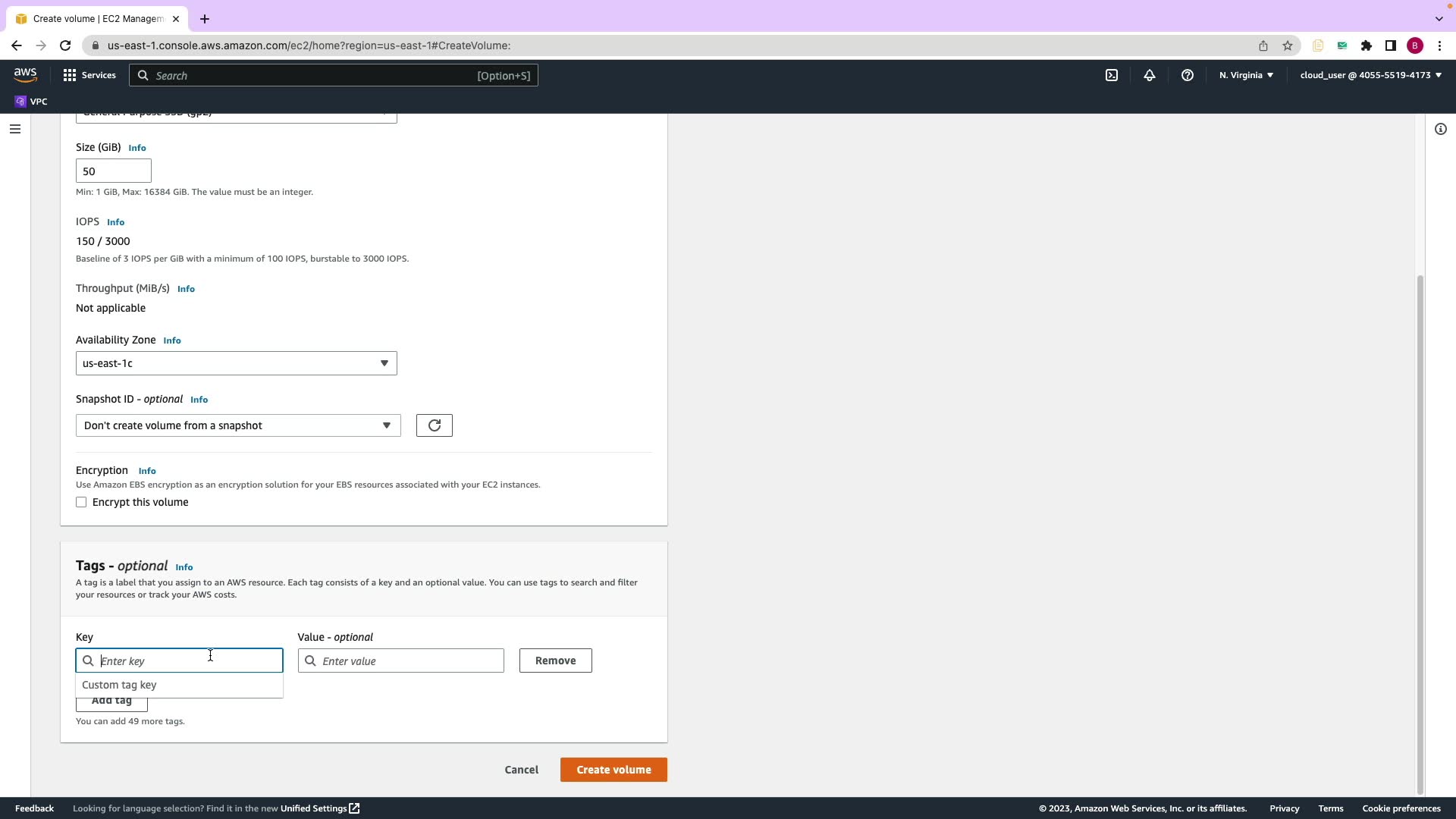Select the Custom tag key suggestion
1456x819 pixels.
pyautogui.click(x=119, y=685)
